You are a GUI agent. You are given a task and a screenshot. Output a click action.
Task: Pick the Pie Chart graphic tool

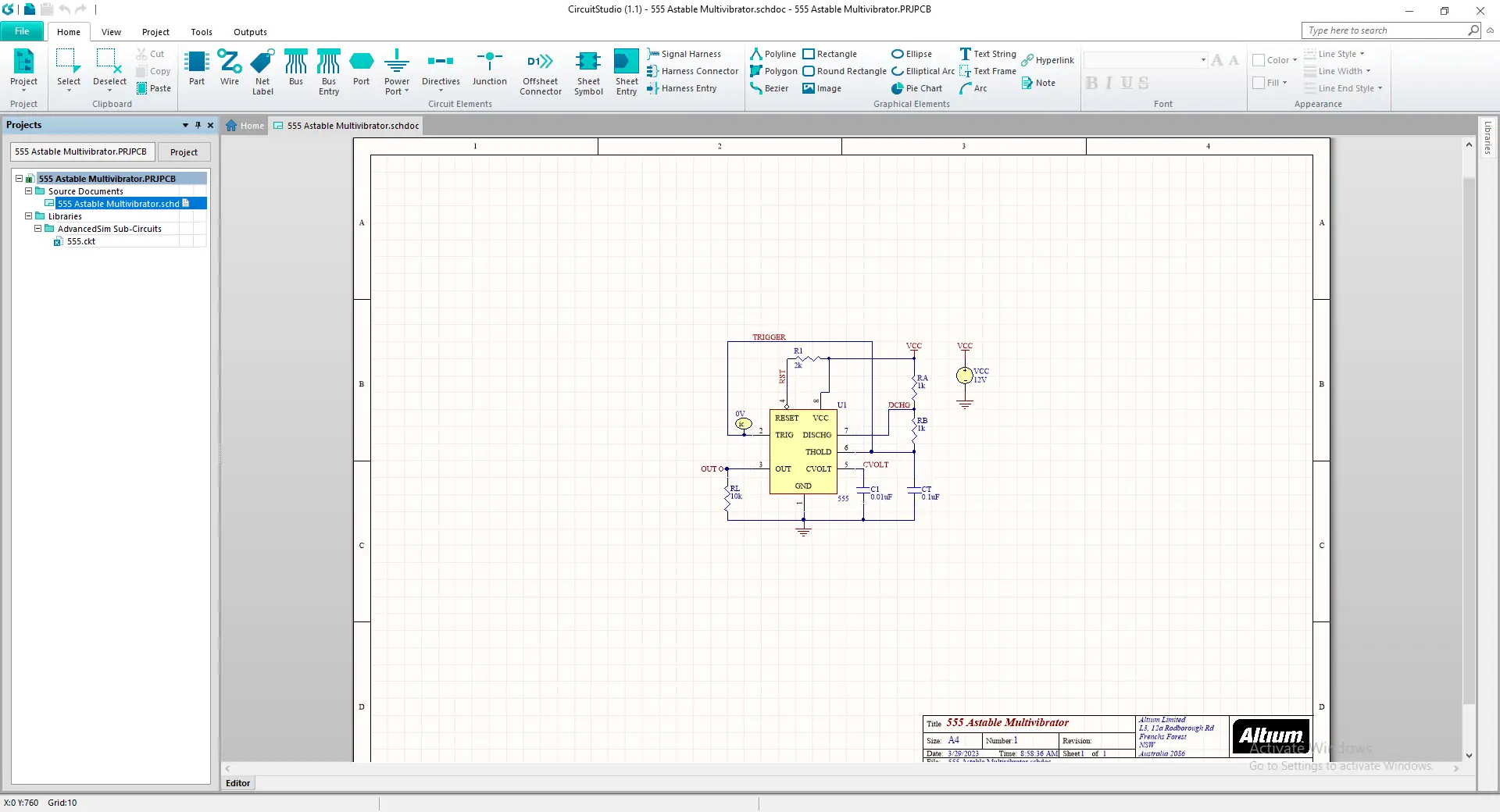pyautogui.click(x=917, y=88)
